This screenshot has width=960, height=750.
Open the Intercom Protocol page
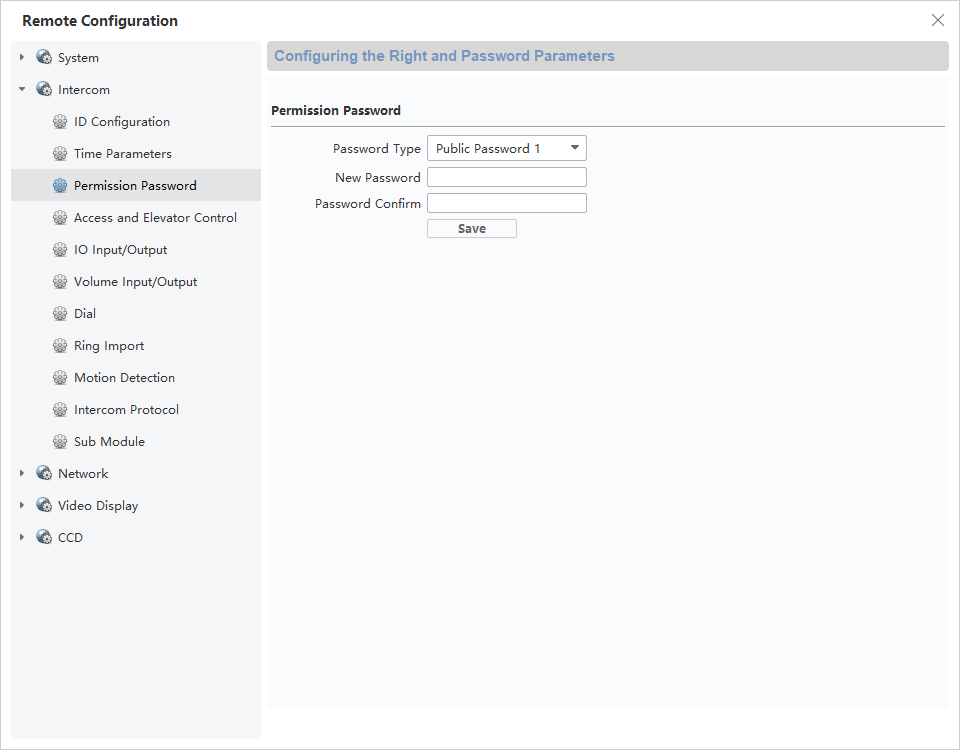(126, 410)
